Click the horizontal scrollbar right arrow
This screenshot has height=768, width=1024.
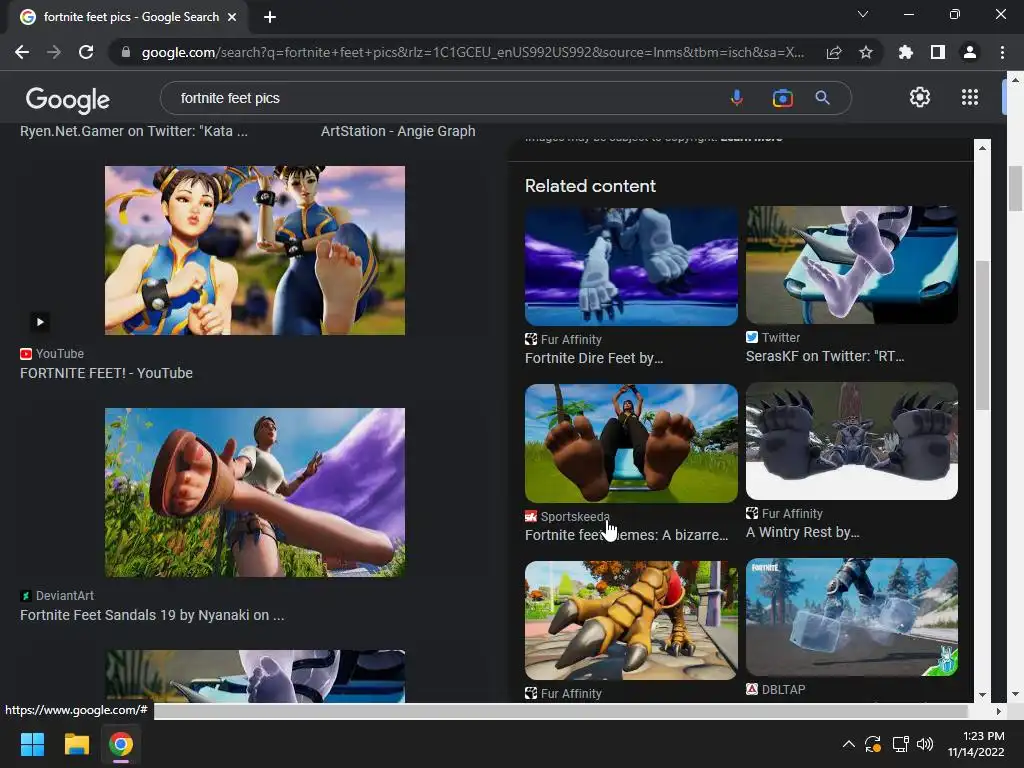tap(998, 711)
